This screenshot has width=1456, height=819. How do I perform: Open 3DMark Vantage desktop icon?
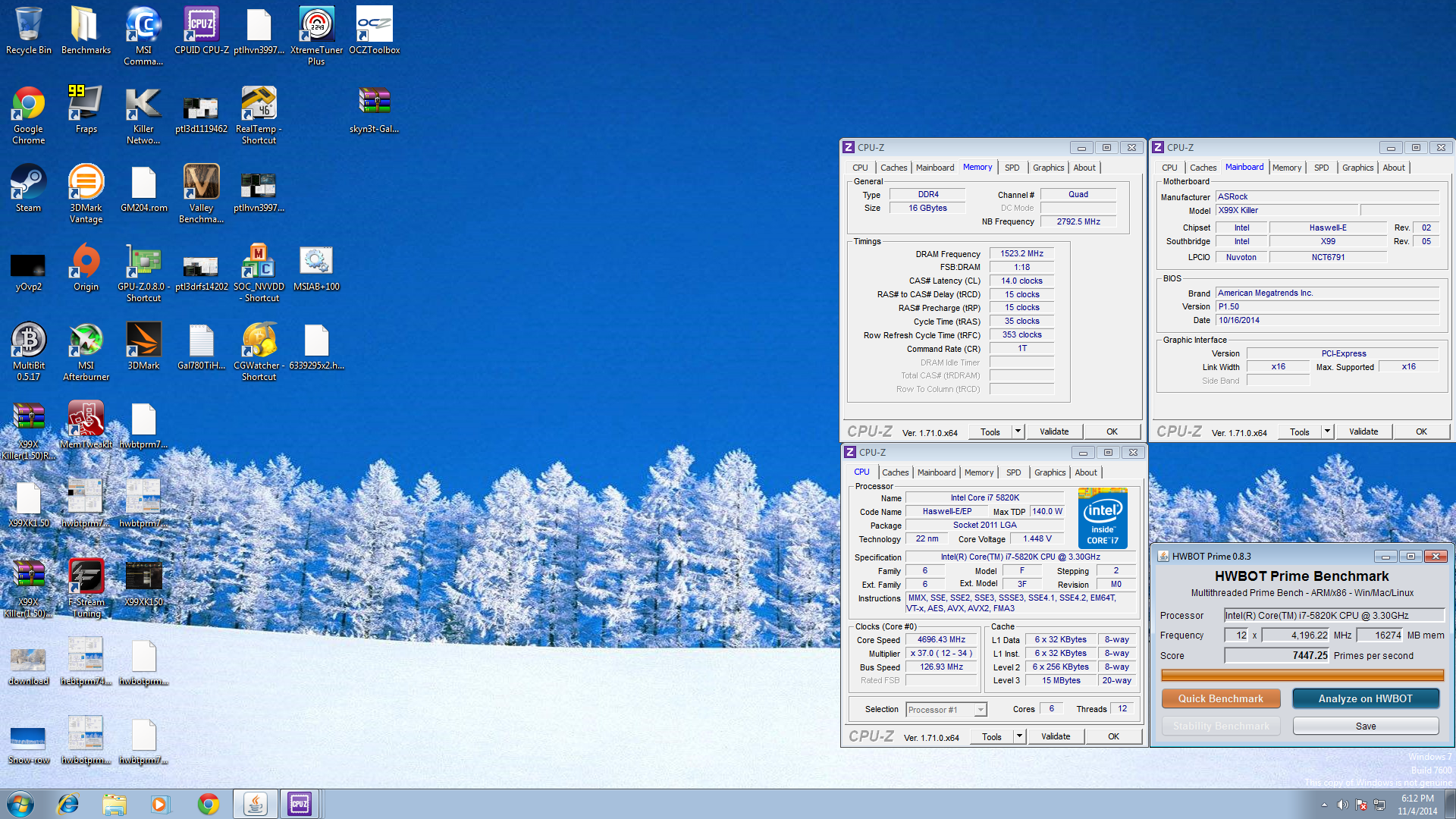point(86,193)
